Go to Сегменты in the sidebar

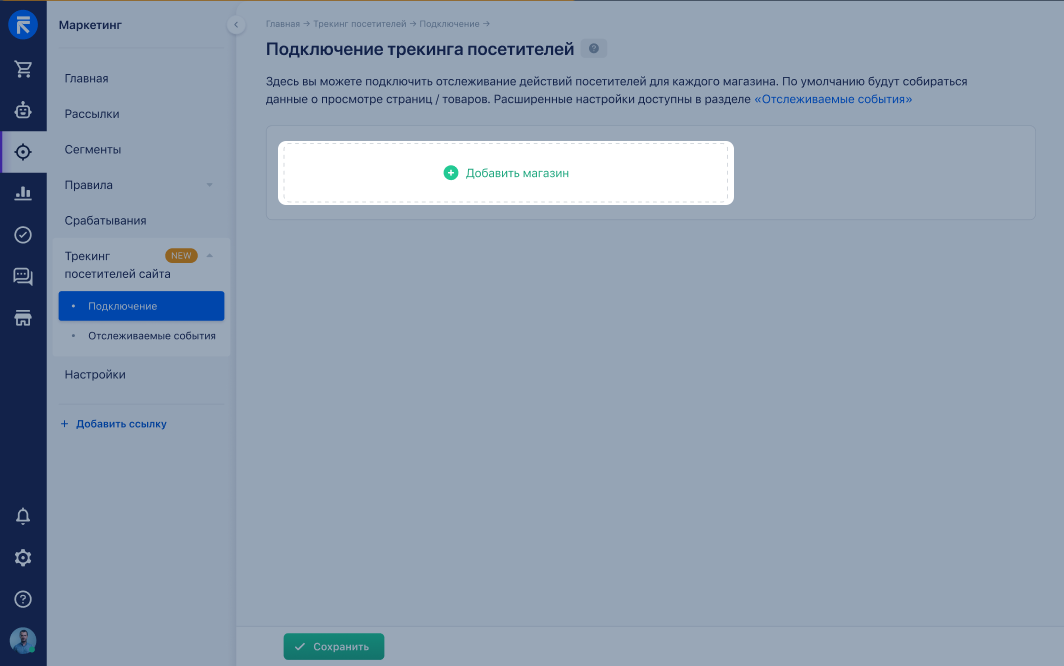(x=93, y=149)
